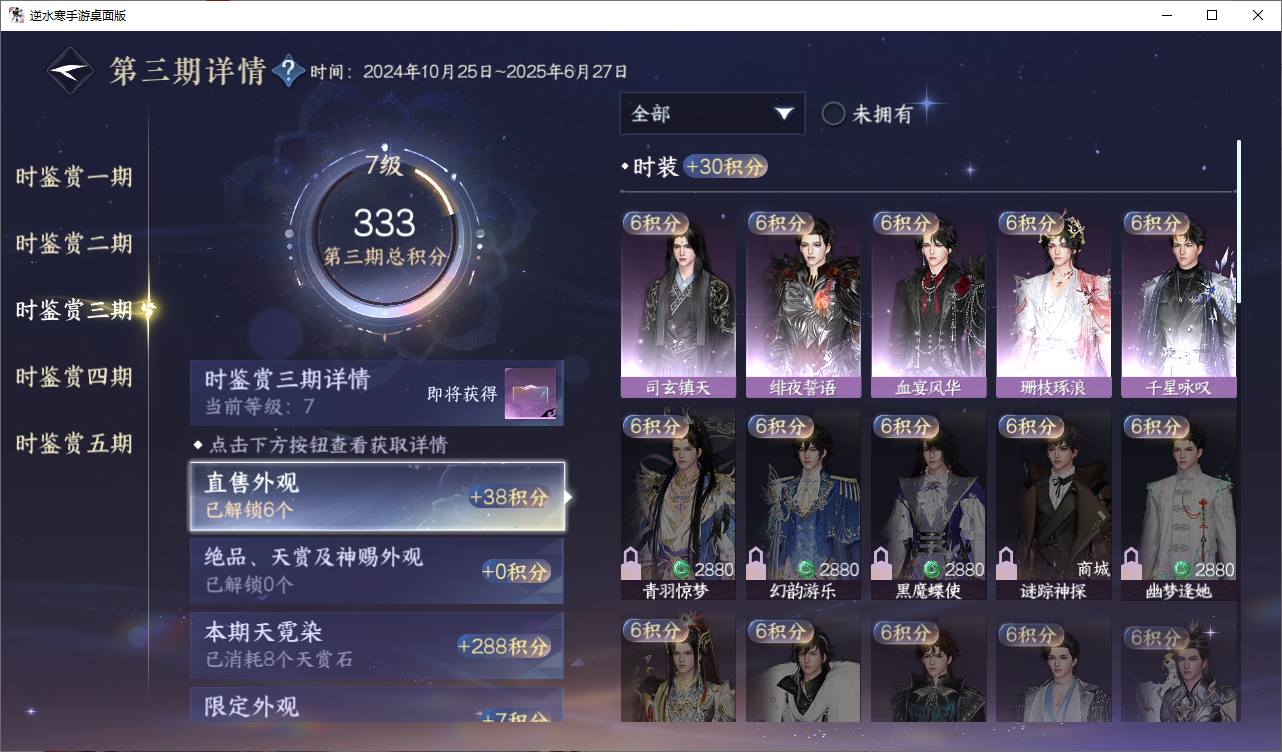Click the fitting-room icon on 青羽惊梦
Screen dimensions: 1282x752
tap(631, 564)
